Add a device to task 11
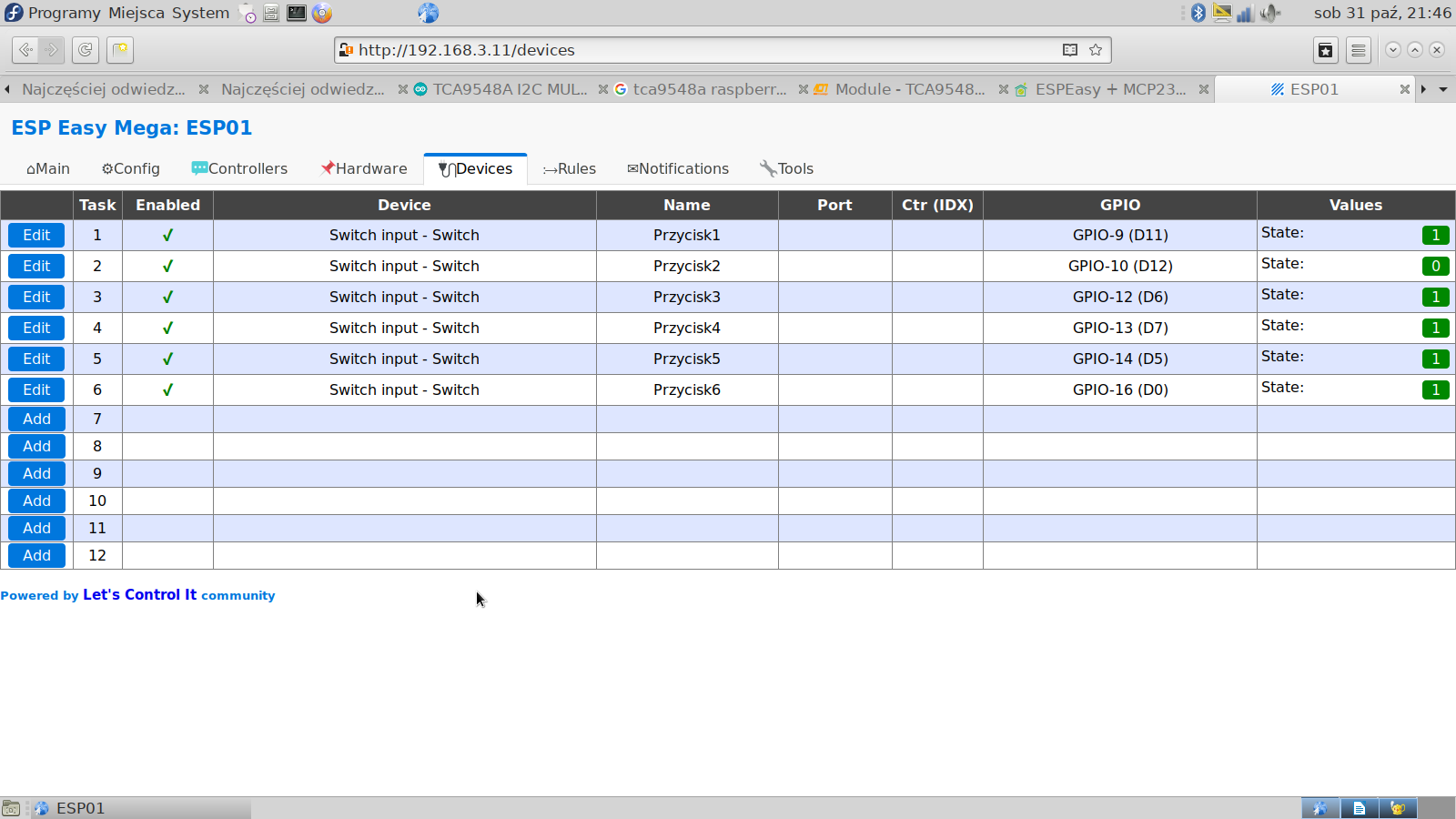Viewport: 1456px width, 819px height. coord(36,528)
